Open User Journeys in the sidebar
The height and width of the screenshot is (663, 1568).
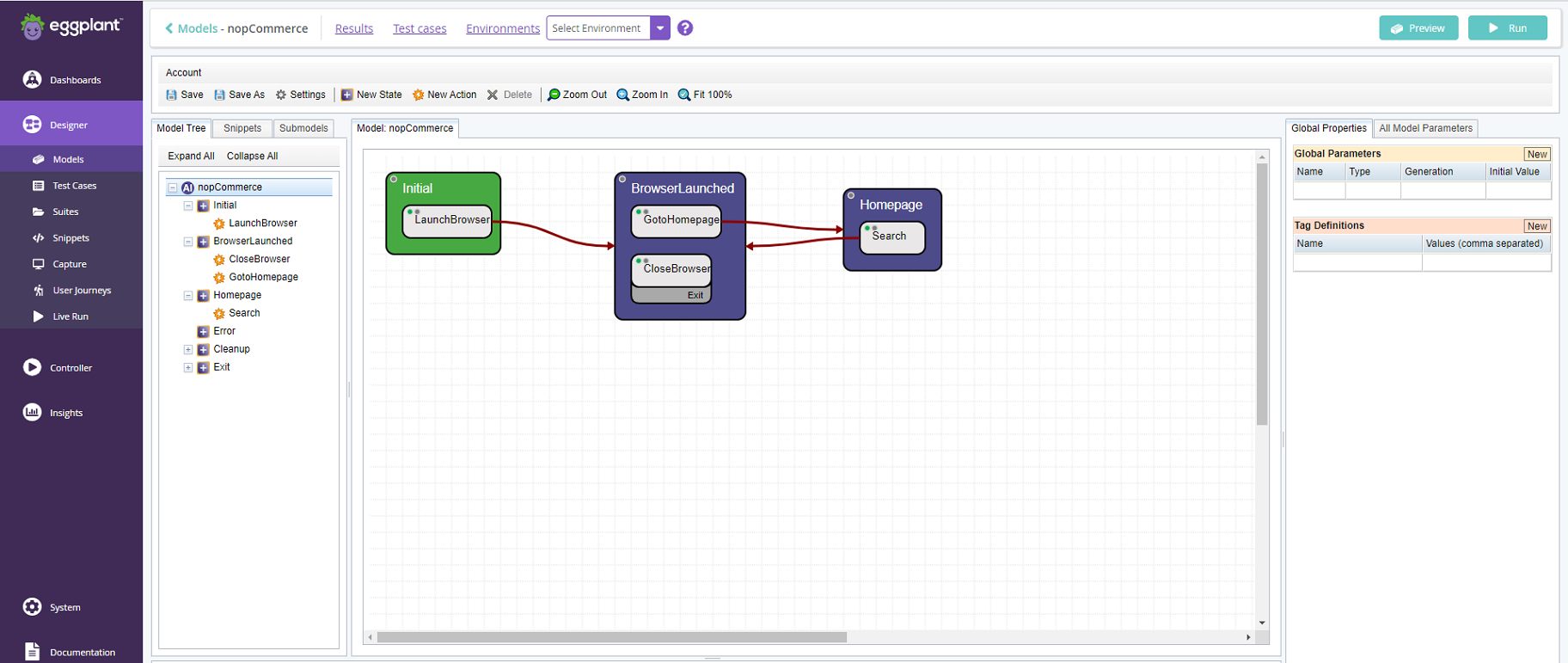point(71,291)
